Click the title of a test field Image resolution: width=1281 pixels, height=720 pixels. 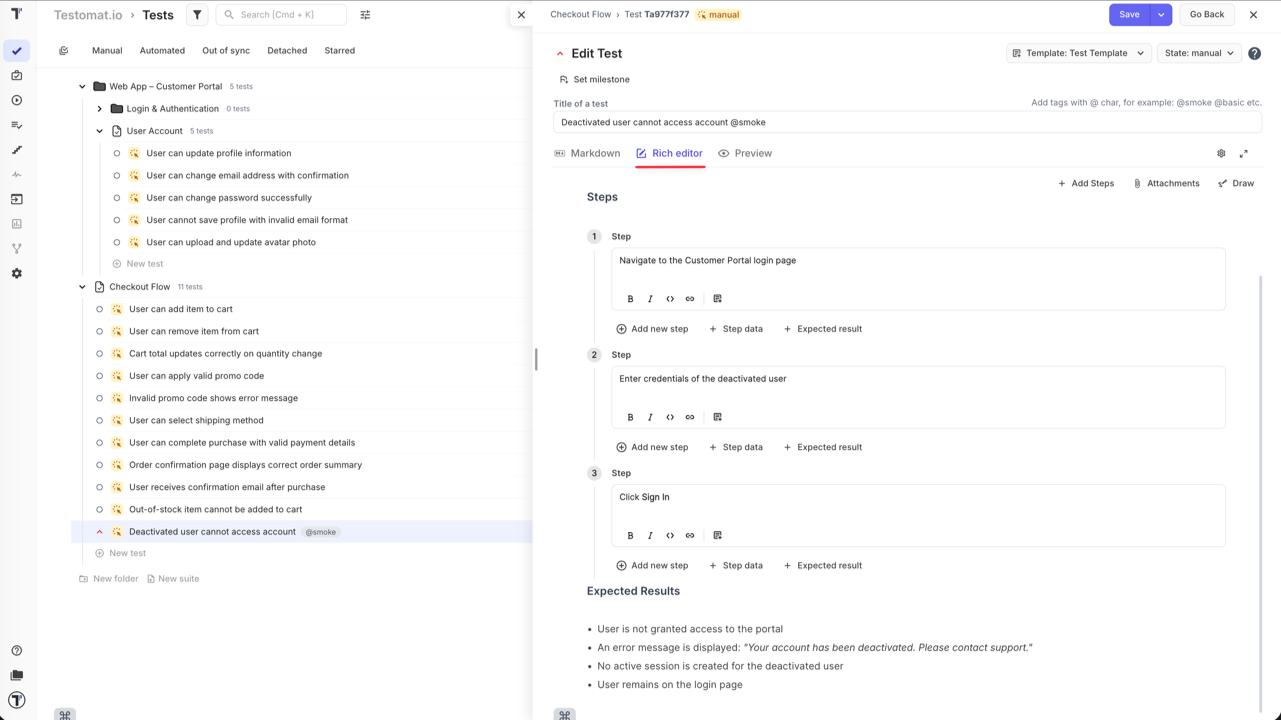(907, 122)
